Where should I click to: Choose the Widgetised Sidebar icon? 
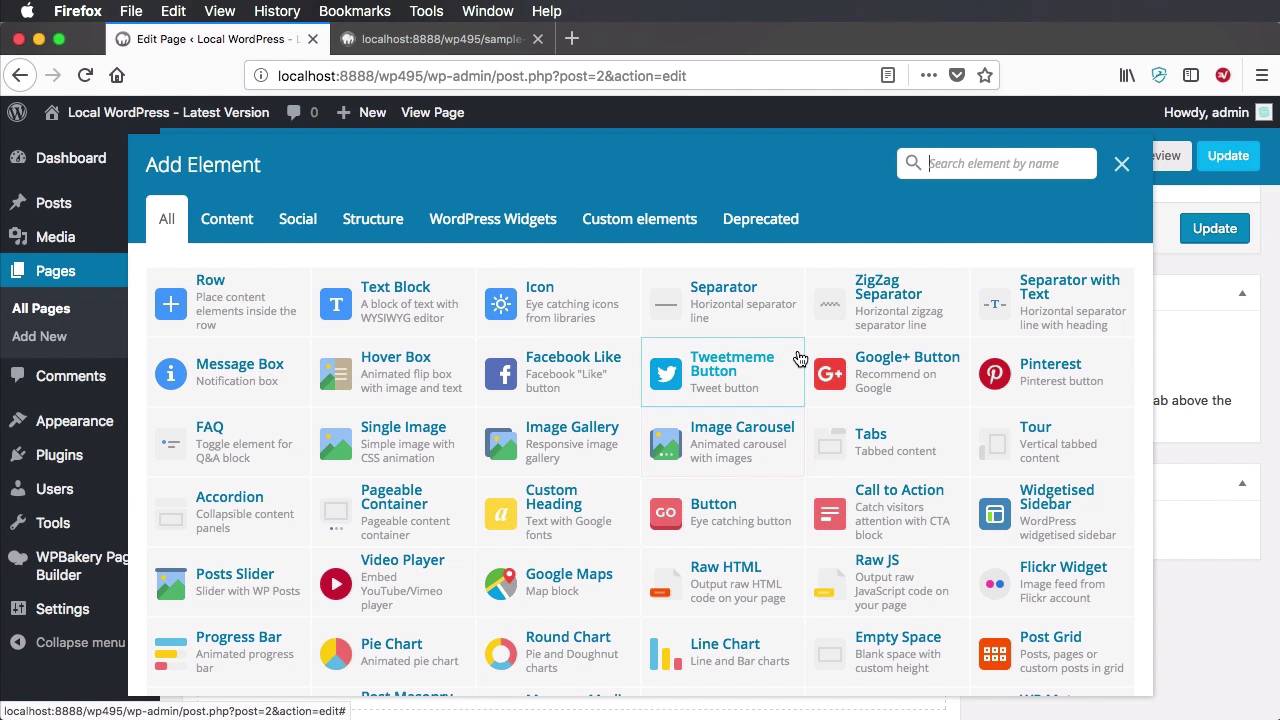coord(995,513)
